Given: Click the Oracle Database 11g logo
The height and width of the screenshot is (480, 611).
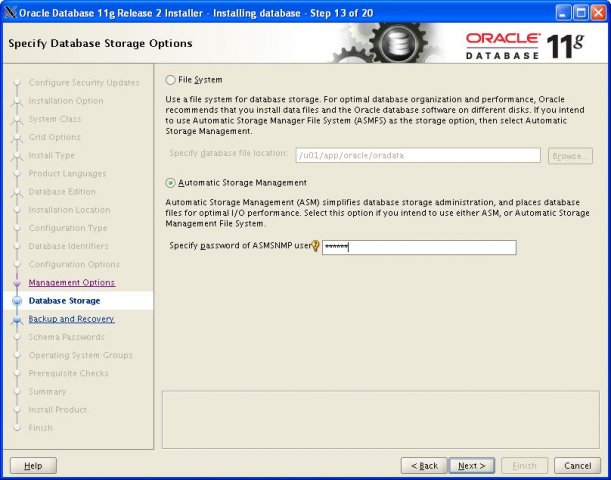Looking at the screenshot, I should coord(524,46).
